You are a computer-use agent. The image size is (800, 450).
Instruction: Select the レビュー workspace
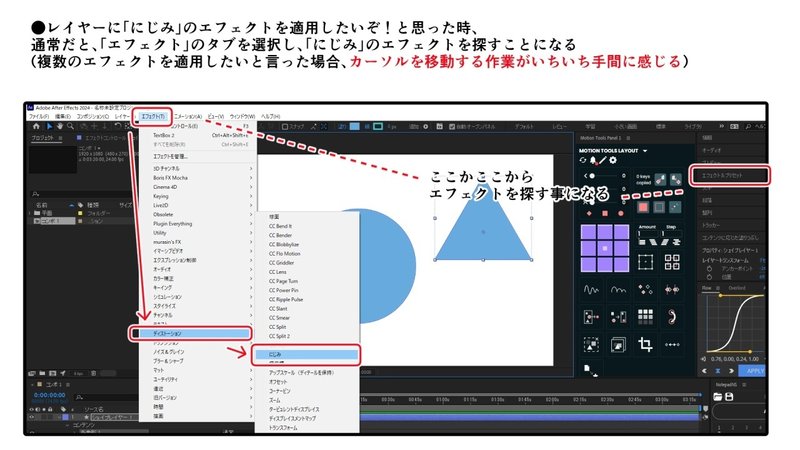pos(560,127)
